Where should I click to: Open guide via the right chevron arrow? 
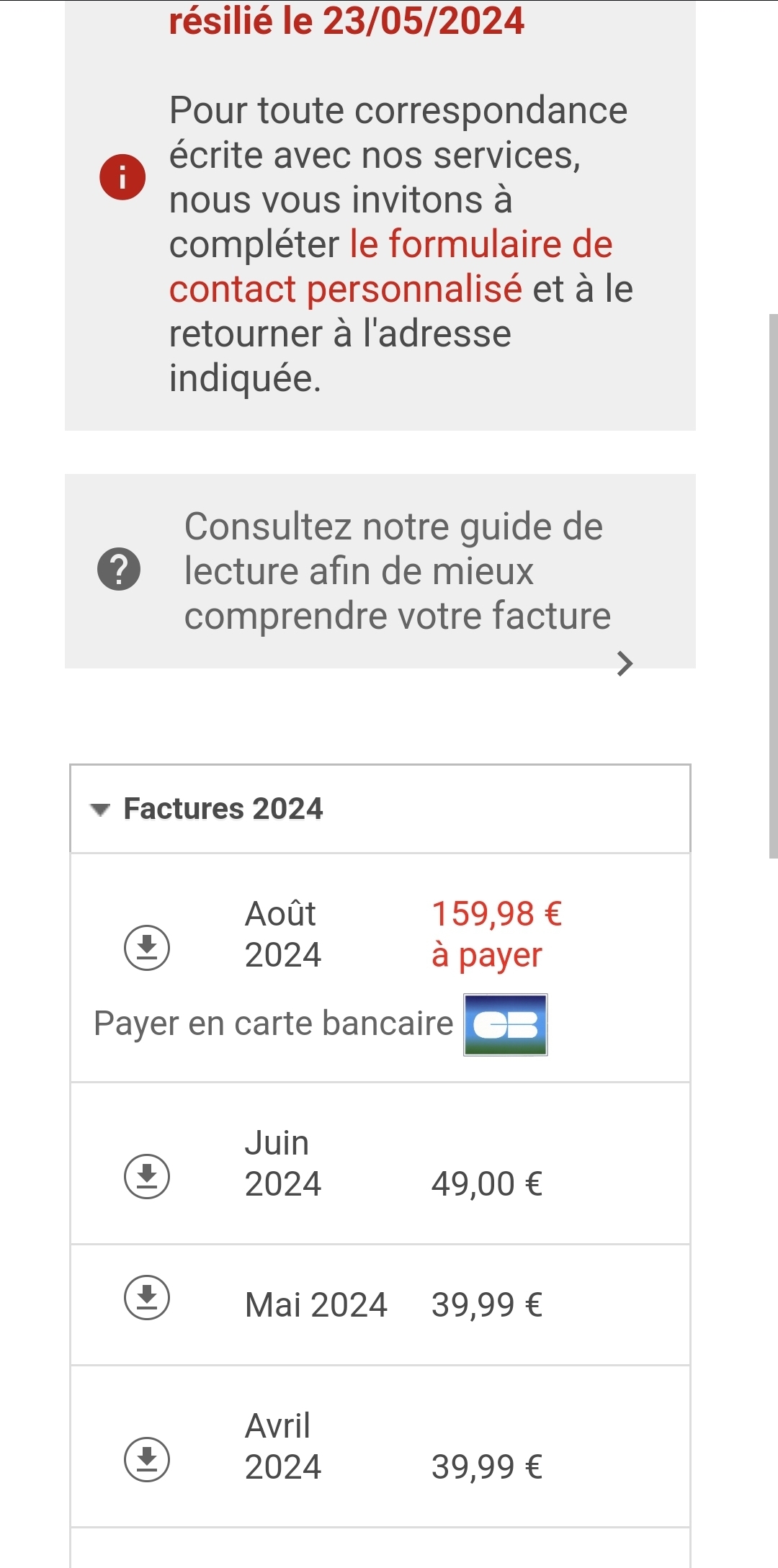(x=625, y=663)
